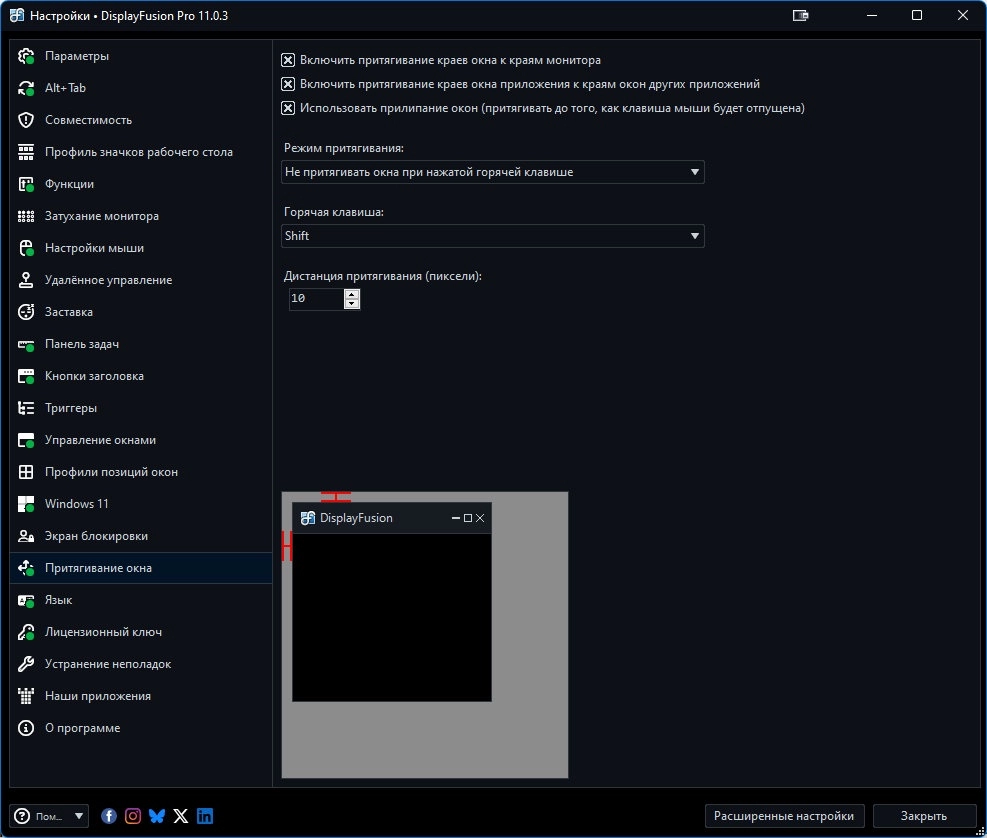Click the Заставка sidebar icon
Screen dimensions: 987x838
[x=27, y=312]
